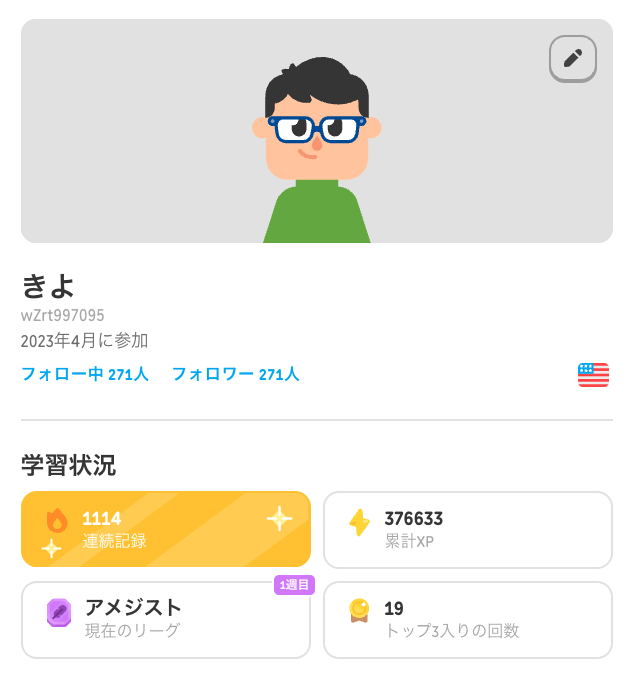Select the 376633 累計XP card
This screenshot has width=634, height=682.
point(468,529)
